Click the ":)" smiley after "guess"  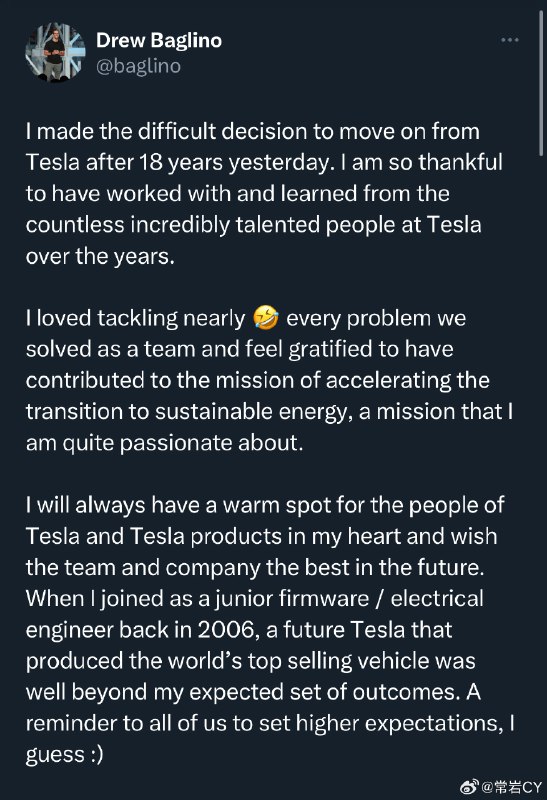(x=97, y=754)
